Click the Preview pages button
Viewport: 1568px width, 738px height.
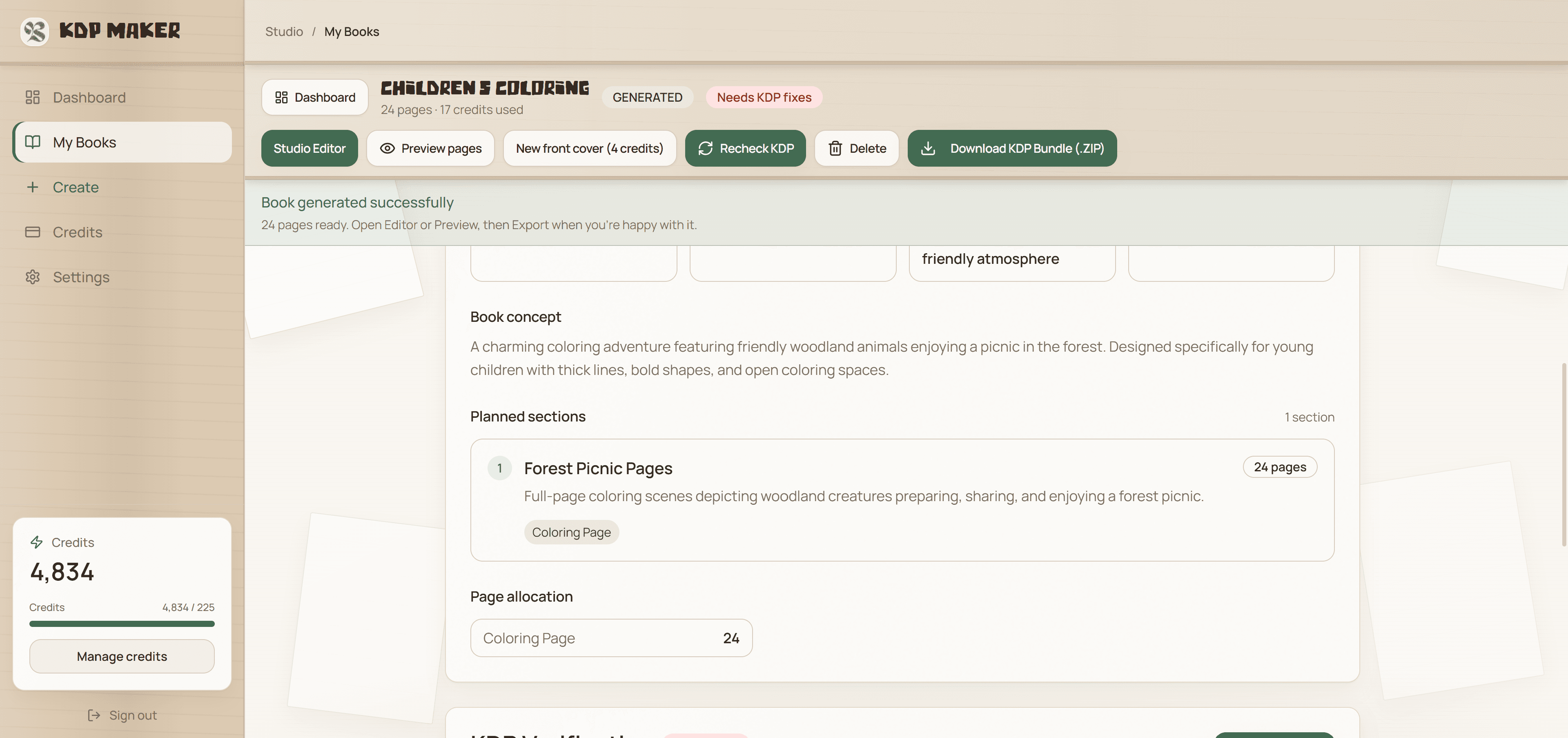click(430, 148)
